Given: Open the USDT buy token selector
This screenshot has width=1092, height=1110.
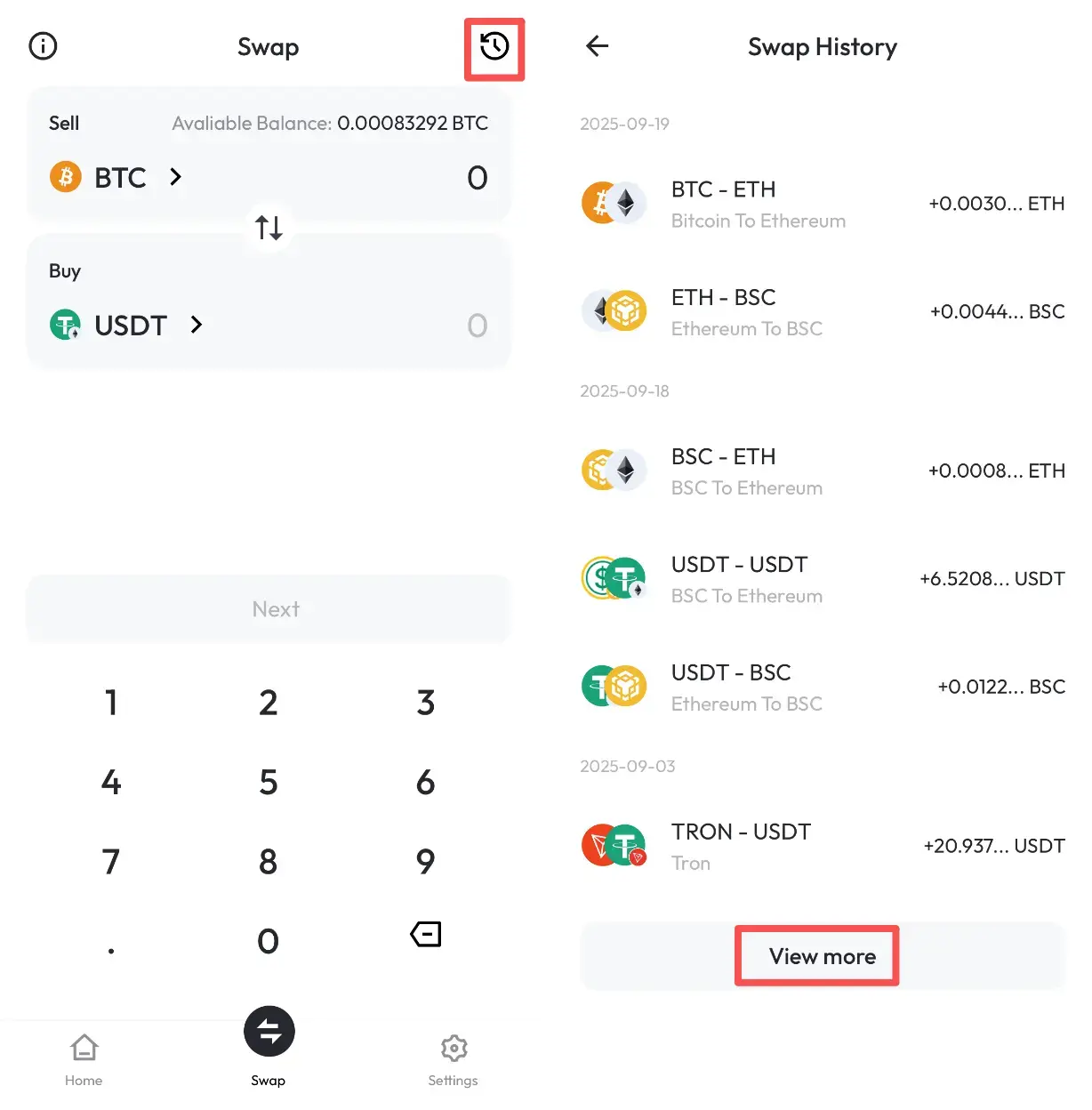Looking at the screenshot, I should tap(129, 325).
